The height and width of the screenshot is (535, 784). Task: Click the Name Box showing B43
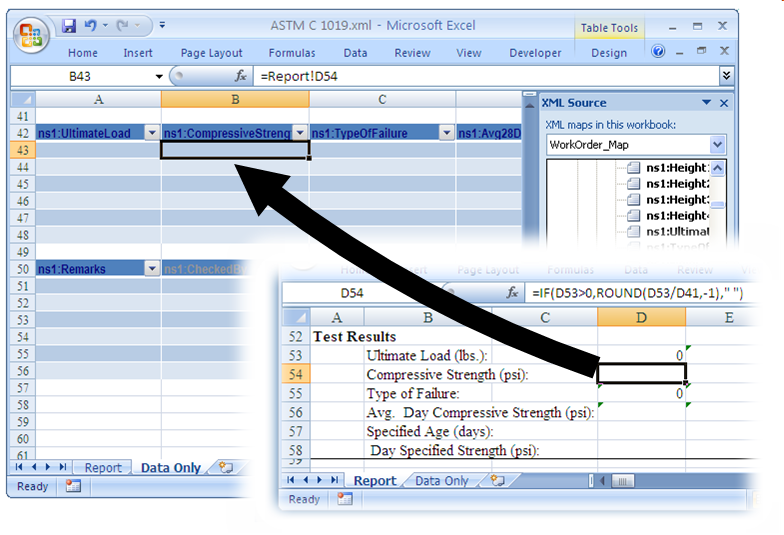80,76
